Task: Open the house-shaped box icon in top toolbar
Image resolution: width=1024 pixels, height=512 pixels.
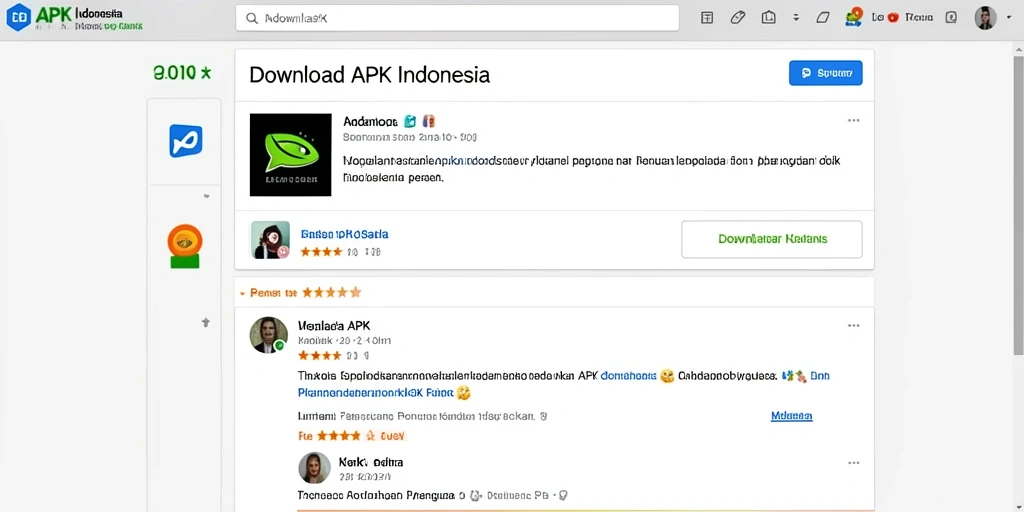Action: click(768, 18)
